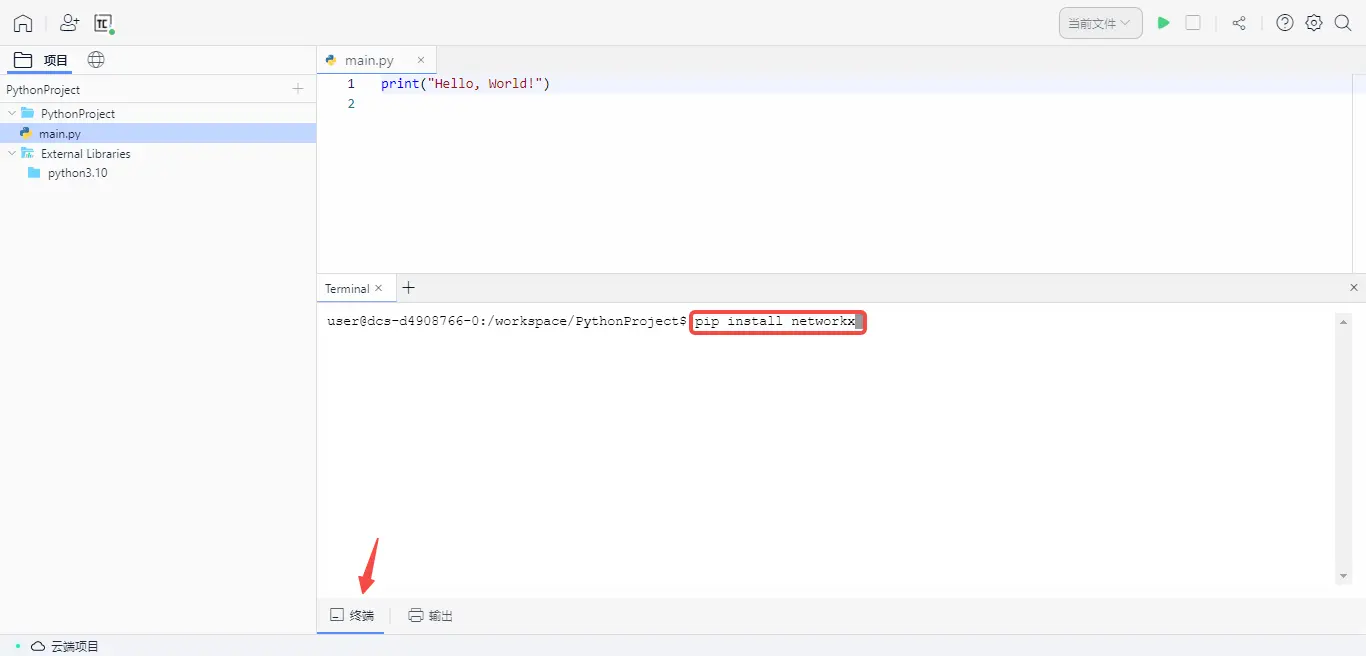
Task: Open the settings gear icon
Action: pos(1314,23)
